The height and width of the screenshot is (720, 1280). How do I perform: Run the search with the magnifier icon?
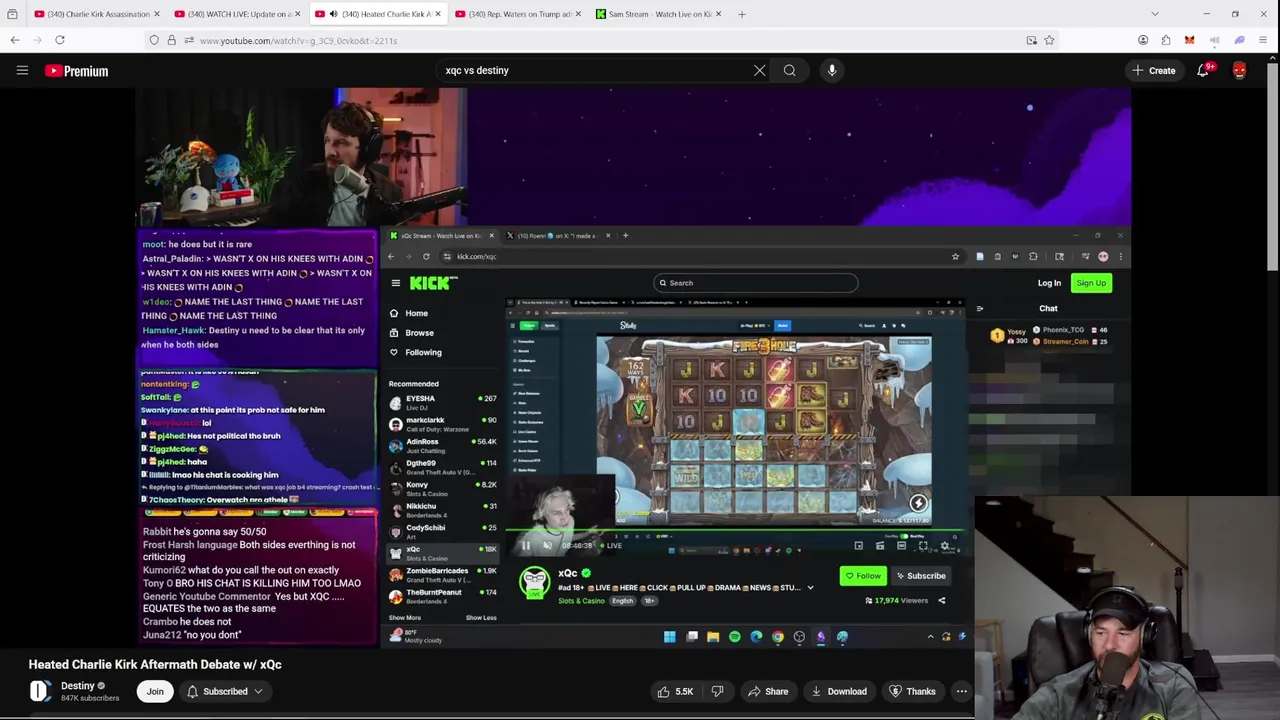point(790,70)
